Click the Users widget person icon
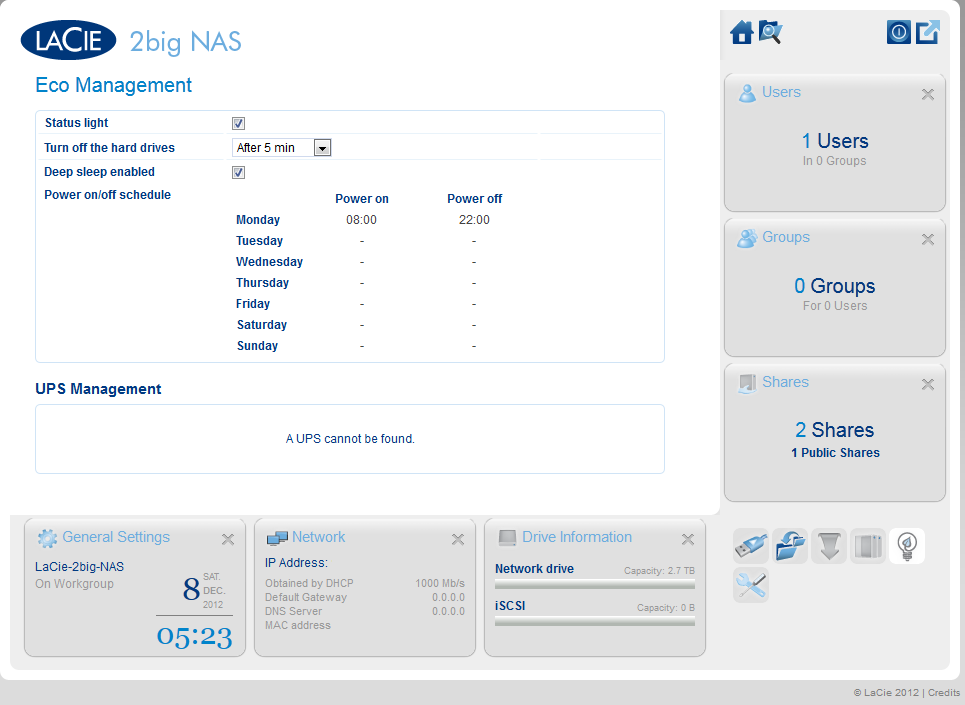 tap(747, 93)
